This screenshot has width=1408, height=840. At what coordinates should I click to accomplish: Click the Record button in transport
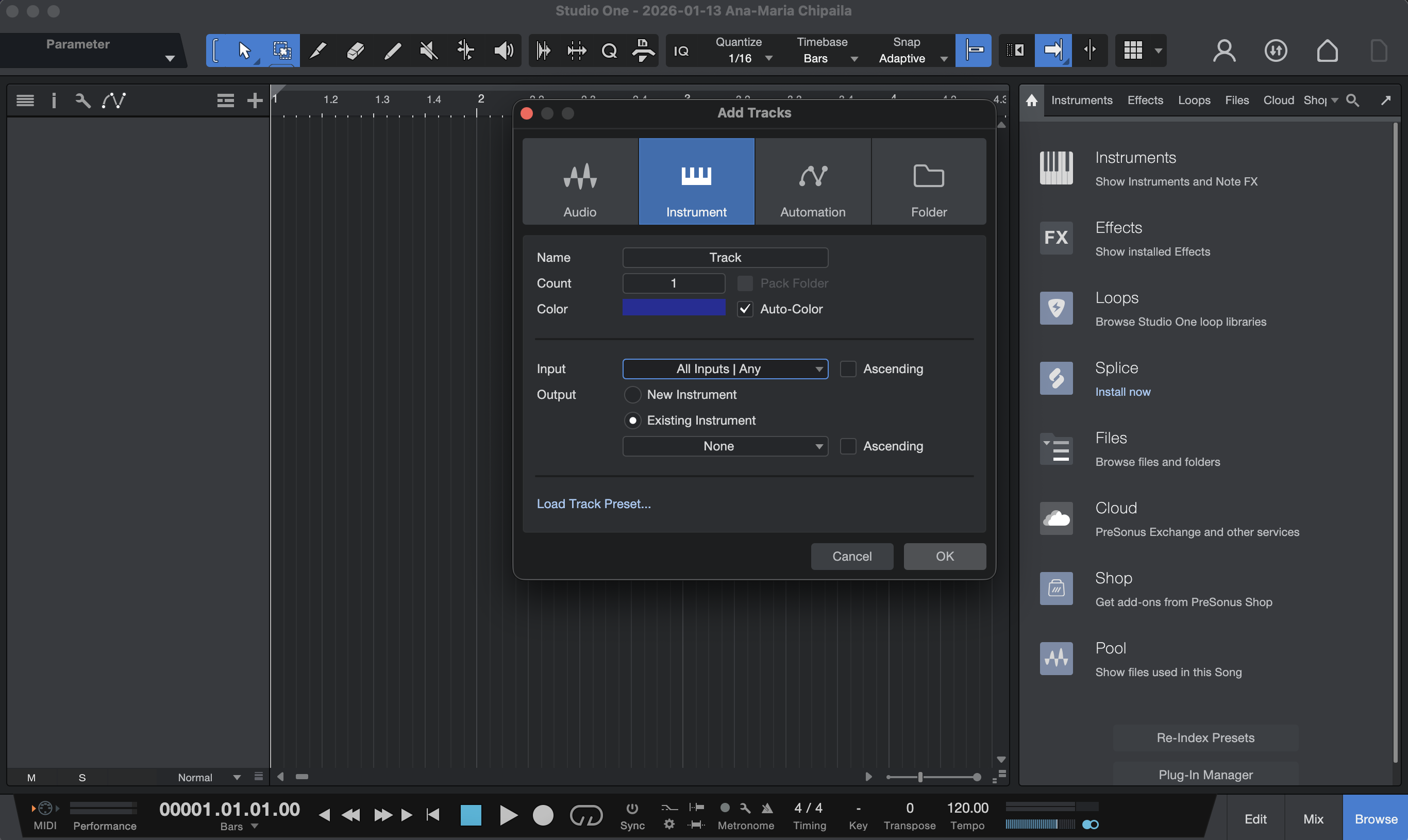point(543,815)
